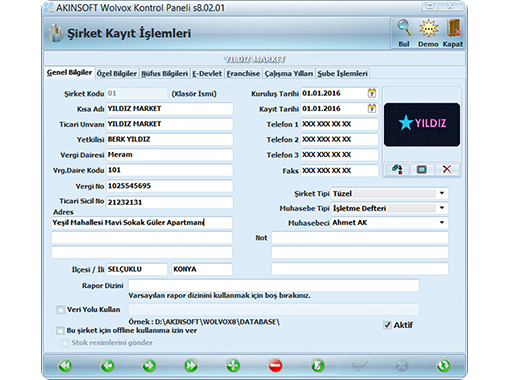Click the Ticari Sicil No field
The width and height of the screenshot is (510, 380).
(x=170, y=202)
